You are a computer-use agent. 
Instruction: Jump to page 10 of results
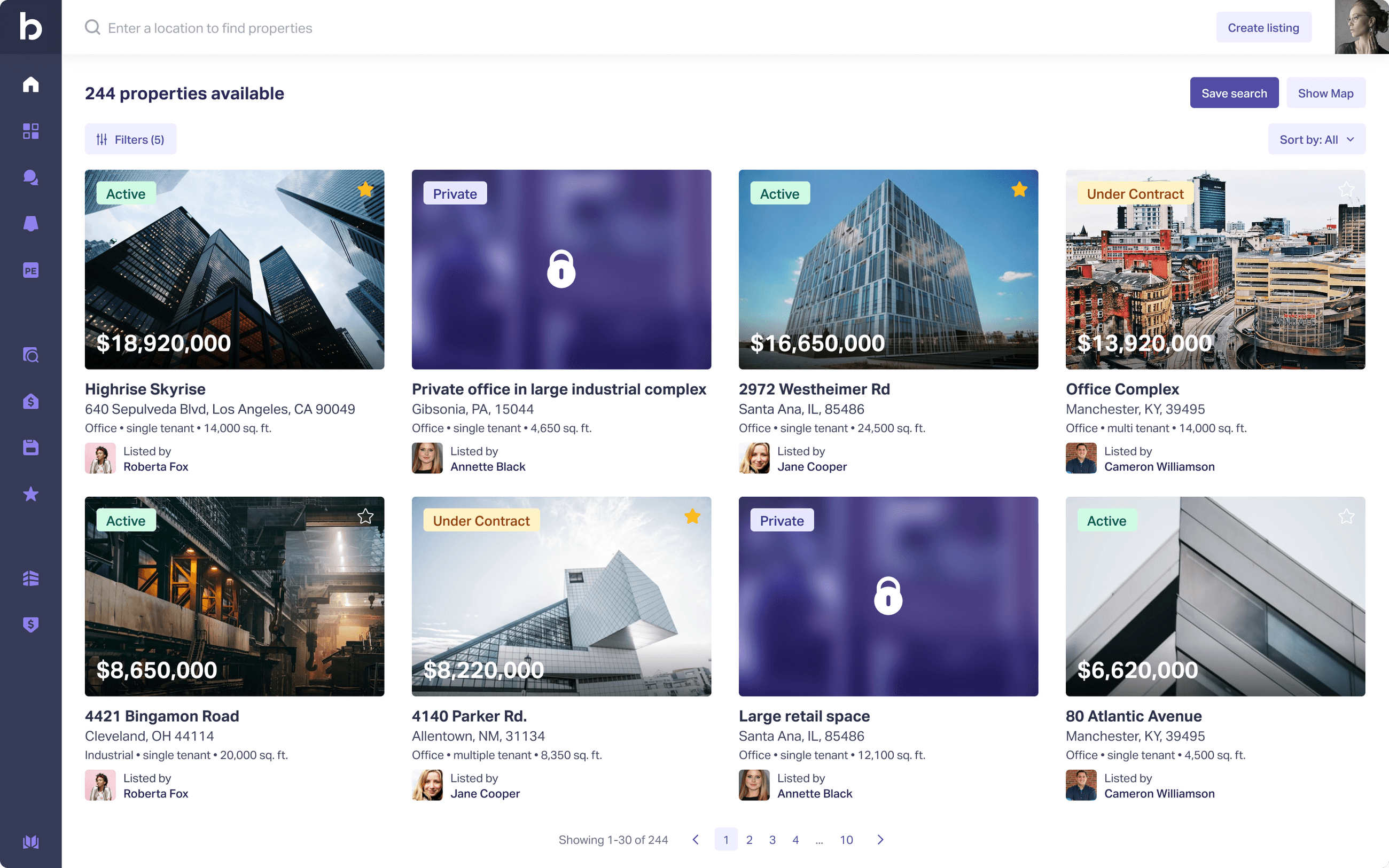[846, 840]
